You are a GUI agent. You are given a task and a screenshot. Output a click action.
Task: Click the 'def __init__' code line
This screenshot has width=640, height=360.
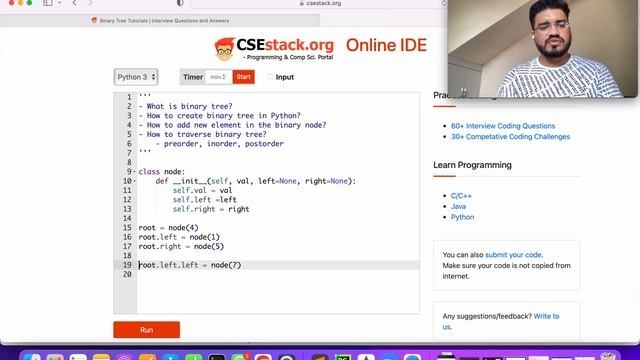(256, 181)
